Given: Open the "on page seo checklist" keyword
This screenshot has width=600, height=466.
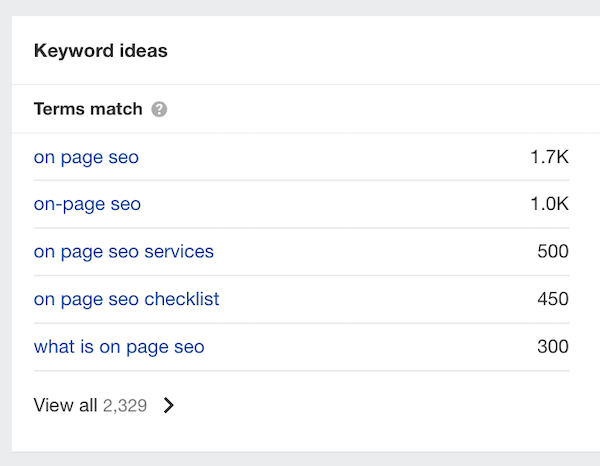Looking at the screenshot, I should (126, 299).
